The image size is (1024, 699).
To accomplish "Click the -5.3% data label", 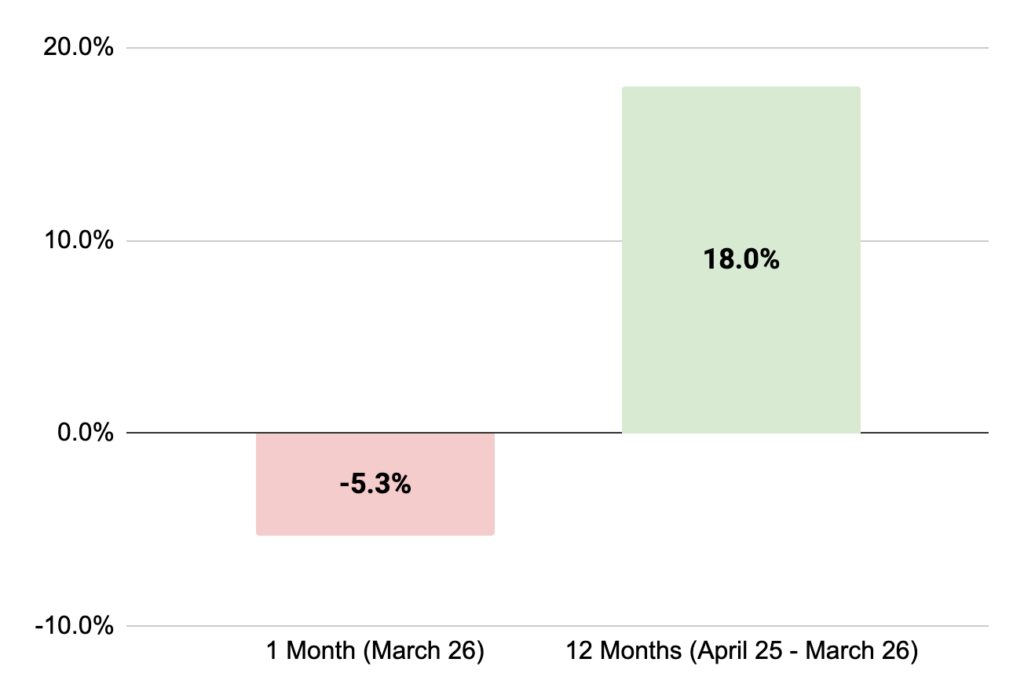I will (x=375, y=485).
